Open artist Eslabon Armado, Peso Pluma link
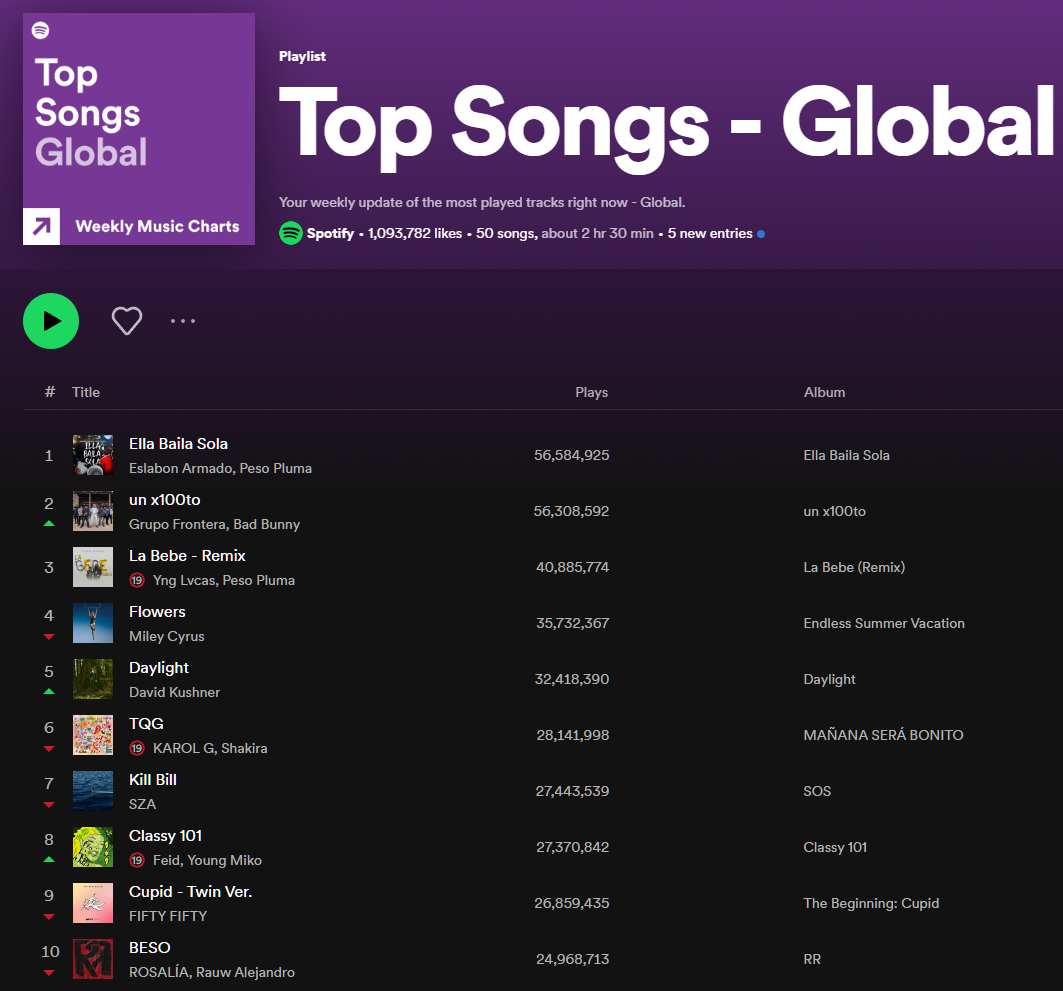The height and width of the screenshot is (991, 1063). point(220,468)
